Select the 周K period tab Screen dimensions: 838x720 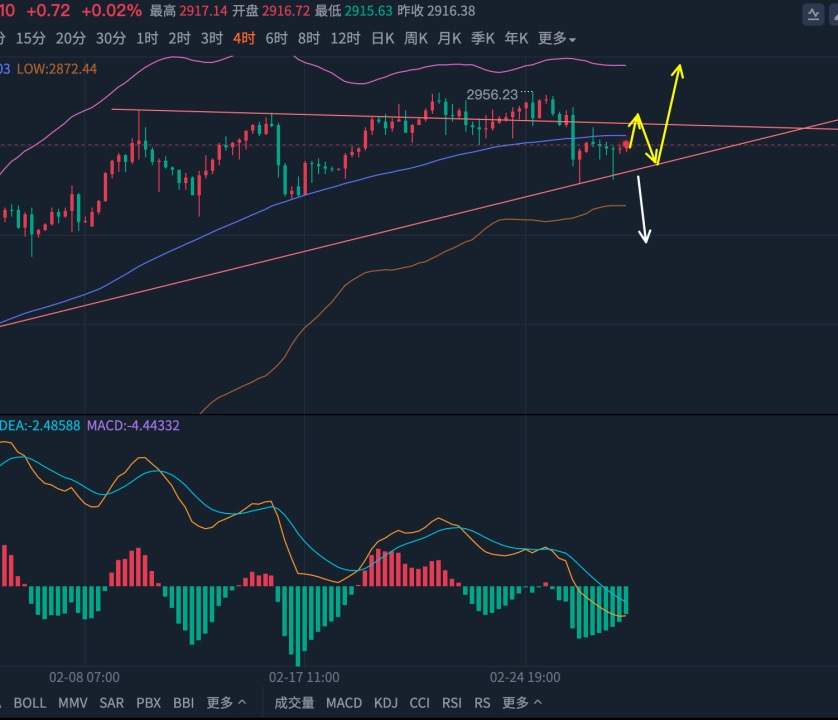point(416,38)
